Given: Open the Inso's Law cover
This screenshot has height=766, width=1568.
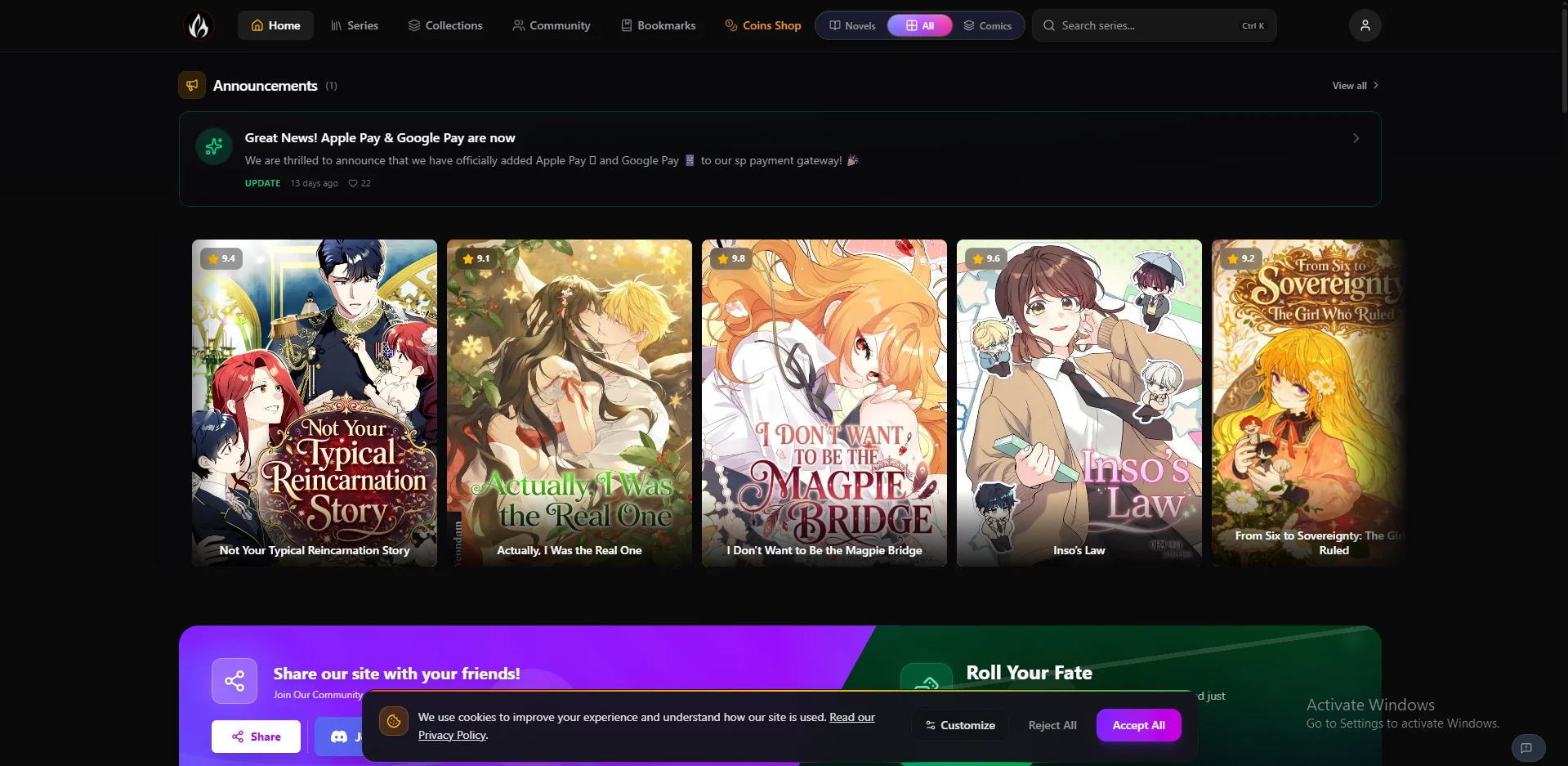Looking at the screenshot, I should pyautogui.click(x=1079, y=402).
